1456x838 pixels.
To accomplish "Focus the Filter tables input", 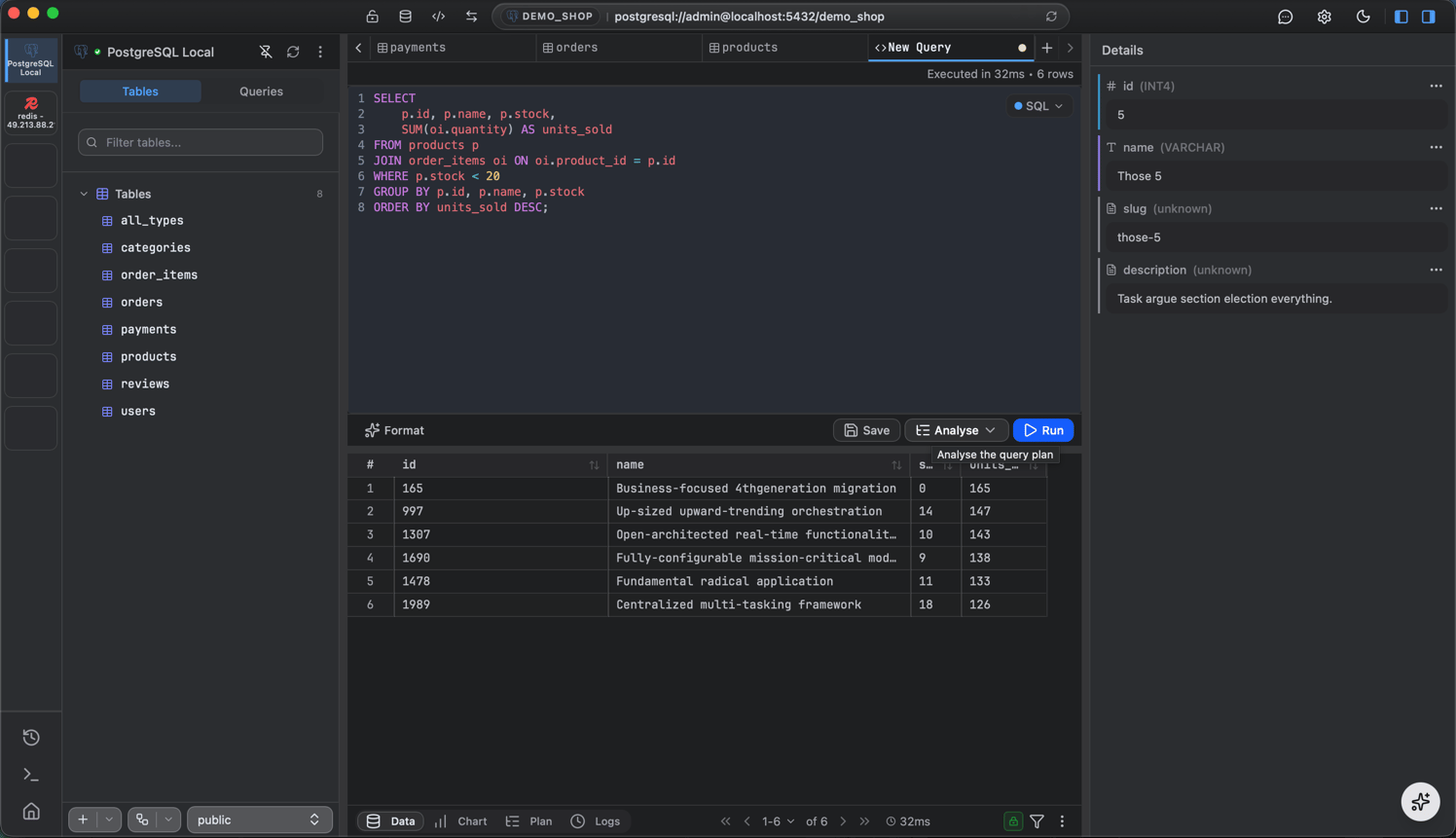I will click(x=200, y=142).
